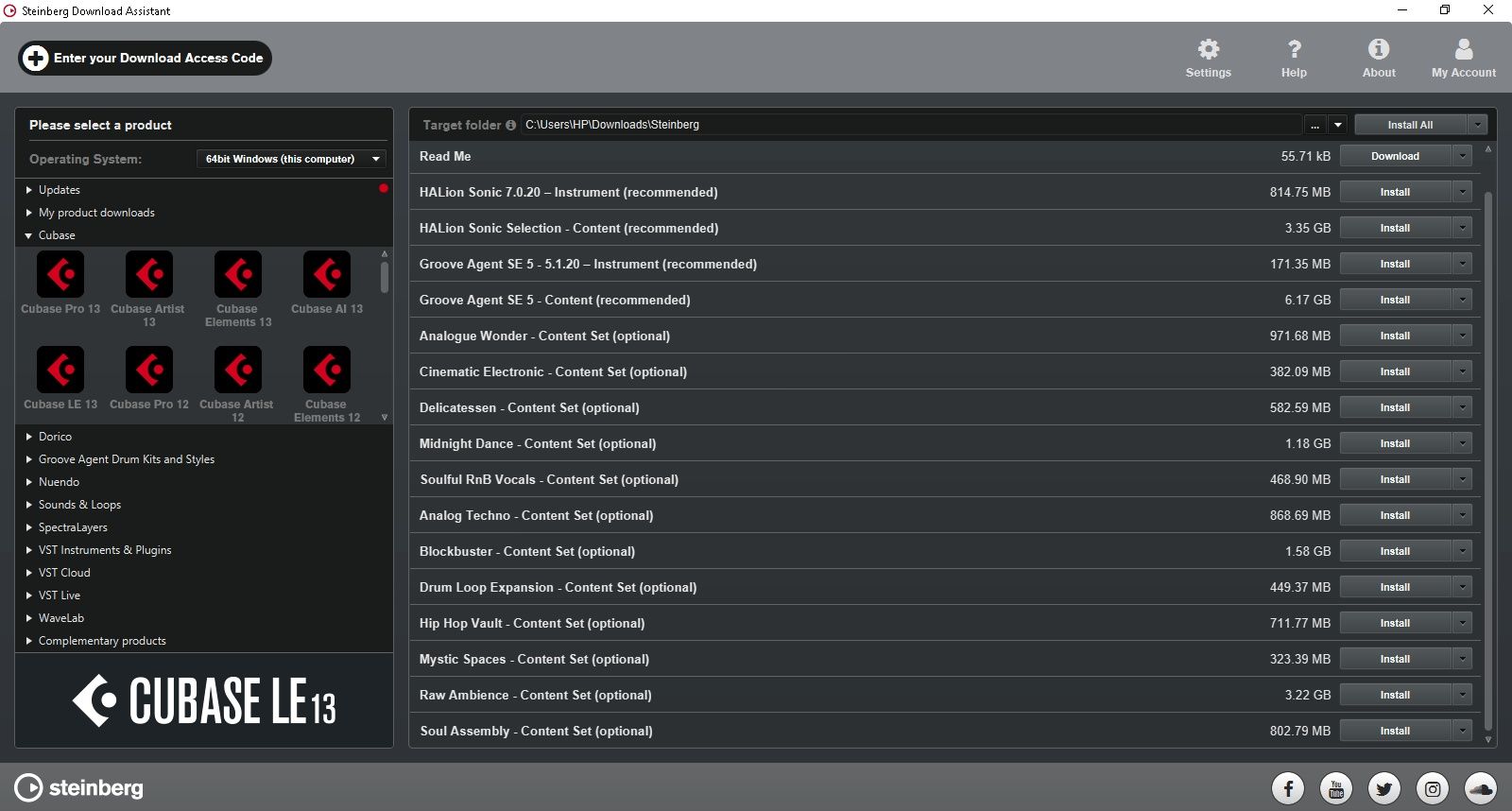Install Groove Agent SE 5 Content
The height and width of the screenshot is (811, 1512).
(x=1395, y=300)
